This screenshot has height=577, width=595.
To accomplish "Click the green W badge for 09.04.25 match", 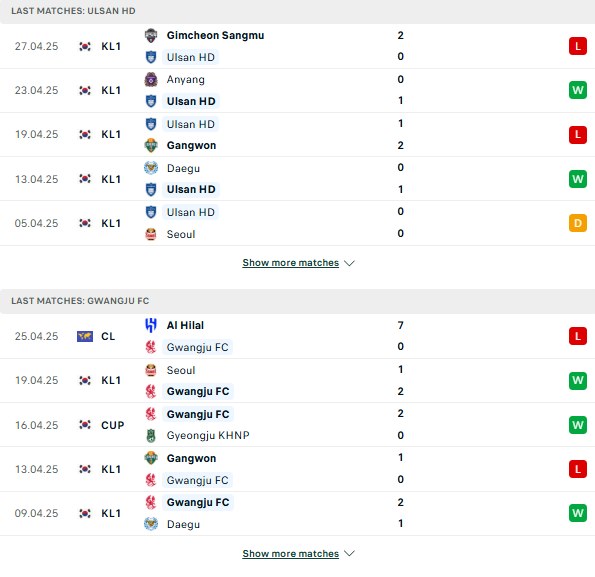I will coord(578,513).
